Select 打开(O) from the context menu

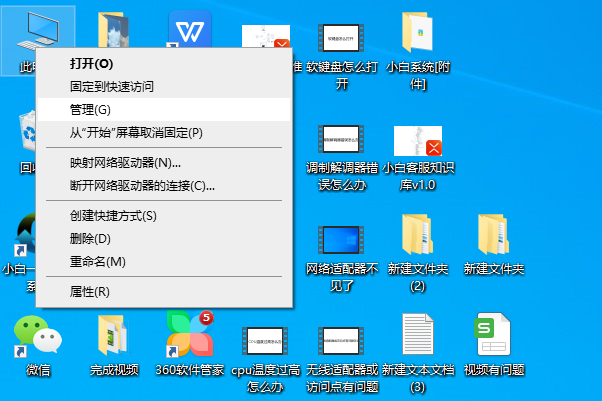(91, 63)
